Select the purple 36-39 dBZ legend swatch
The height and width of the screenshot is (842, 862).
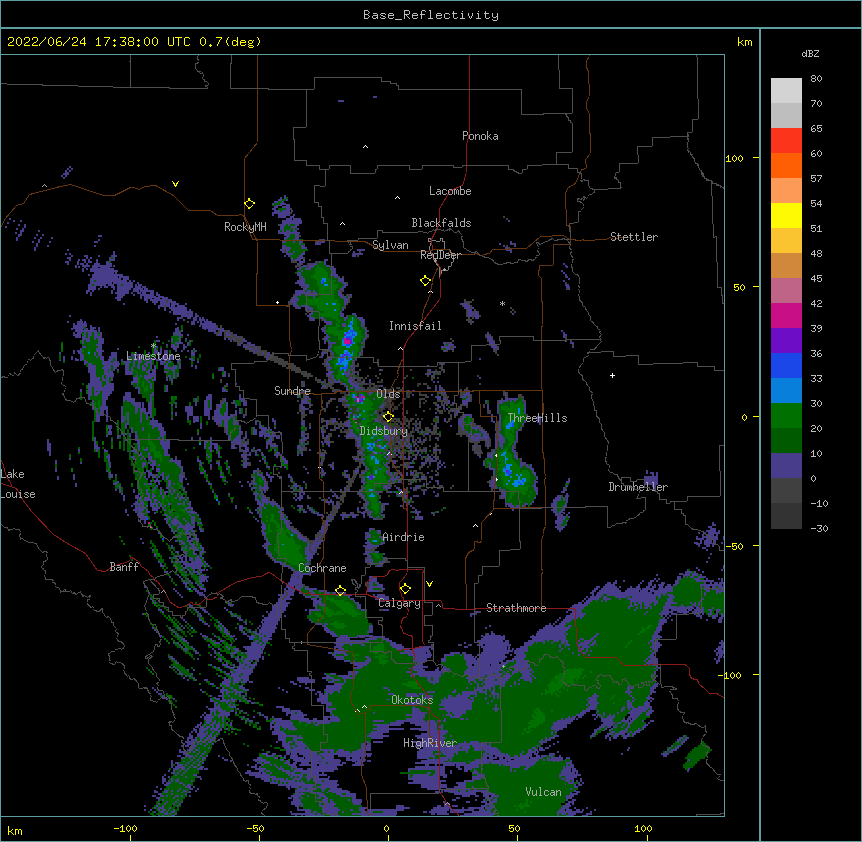[x=786, y=341]
